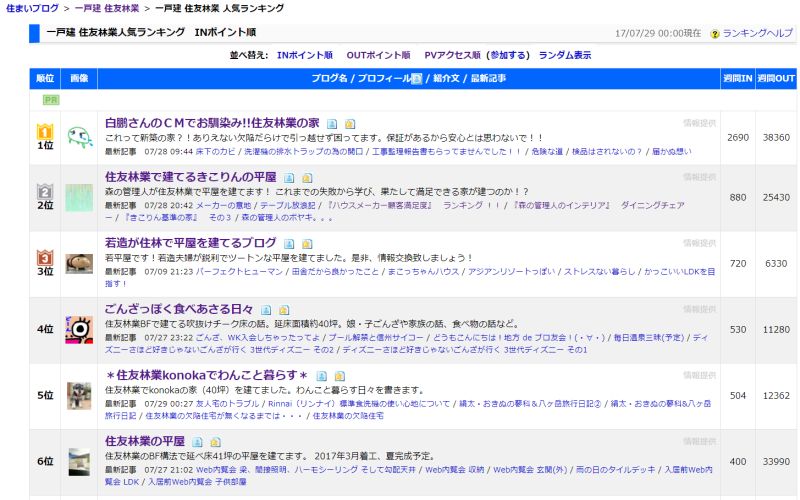Click favorite icon beside 住友林業の平屋 blog

click(215, 442)
